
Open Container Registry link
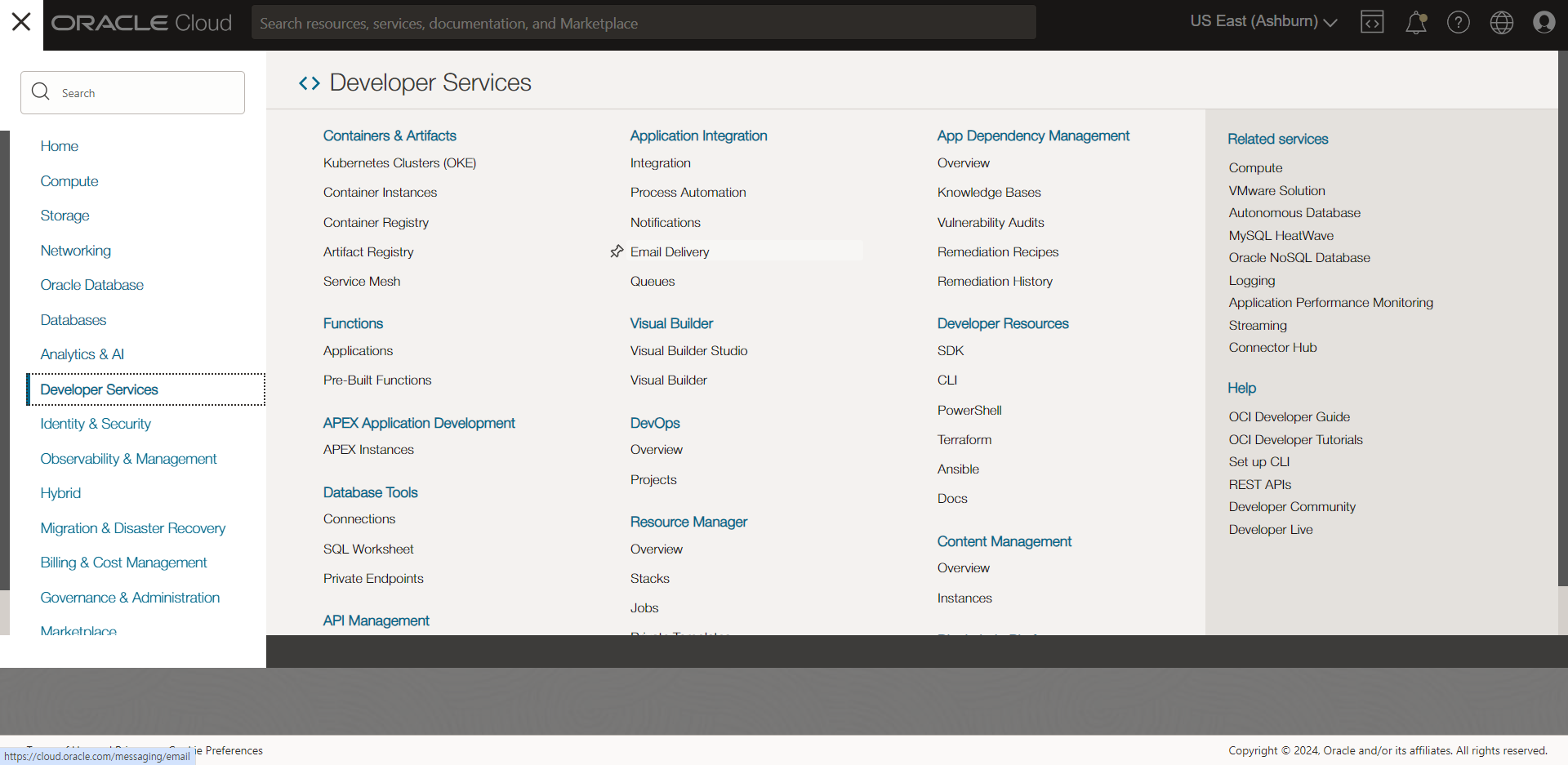click(x=376, y=222)
